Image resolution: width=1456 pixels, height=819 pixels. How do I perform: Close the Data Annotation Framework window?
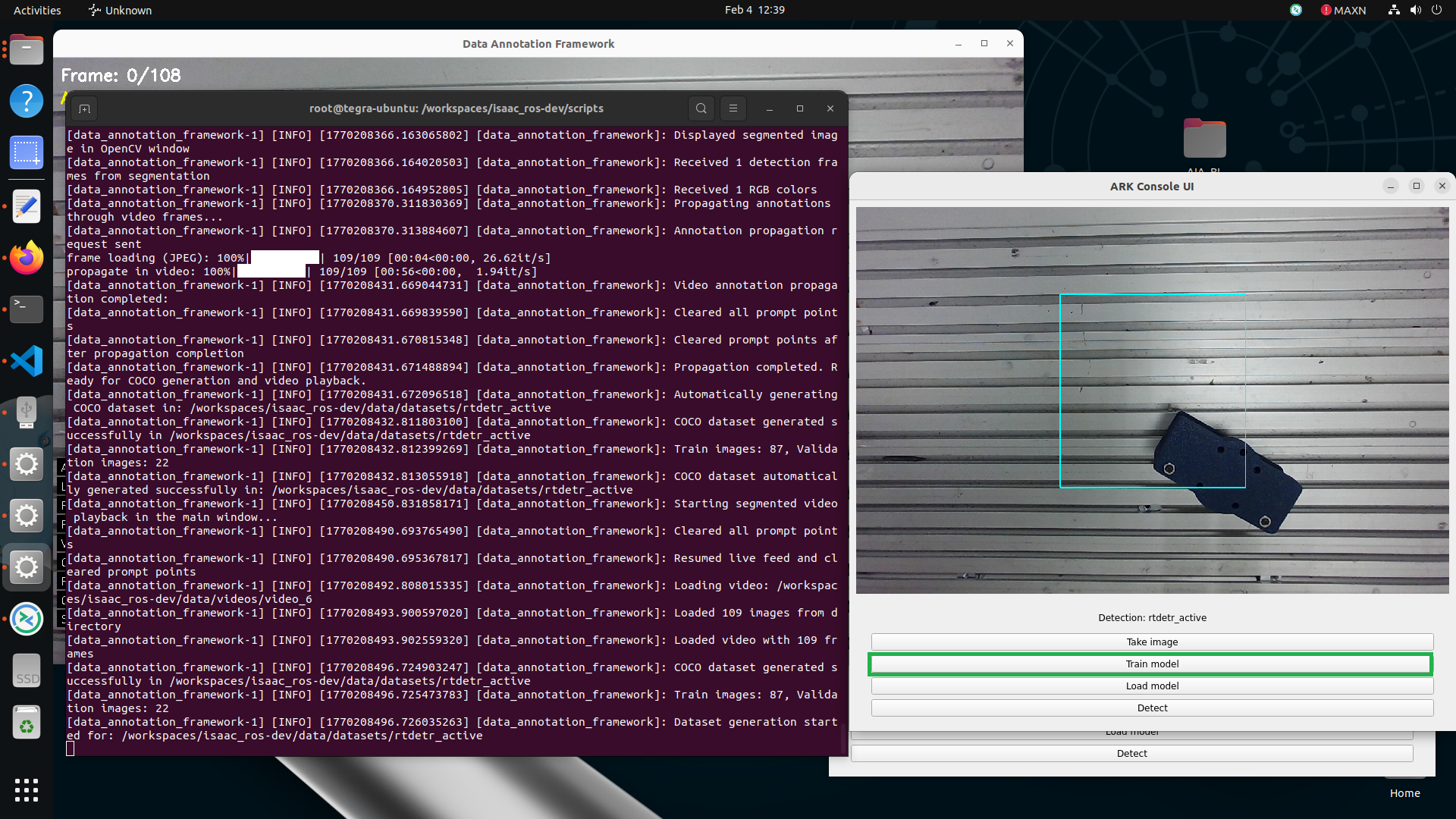1010,43
